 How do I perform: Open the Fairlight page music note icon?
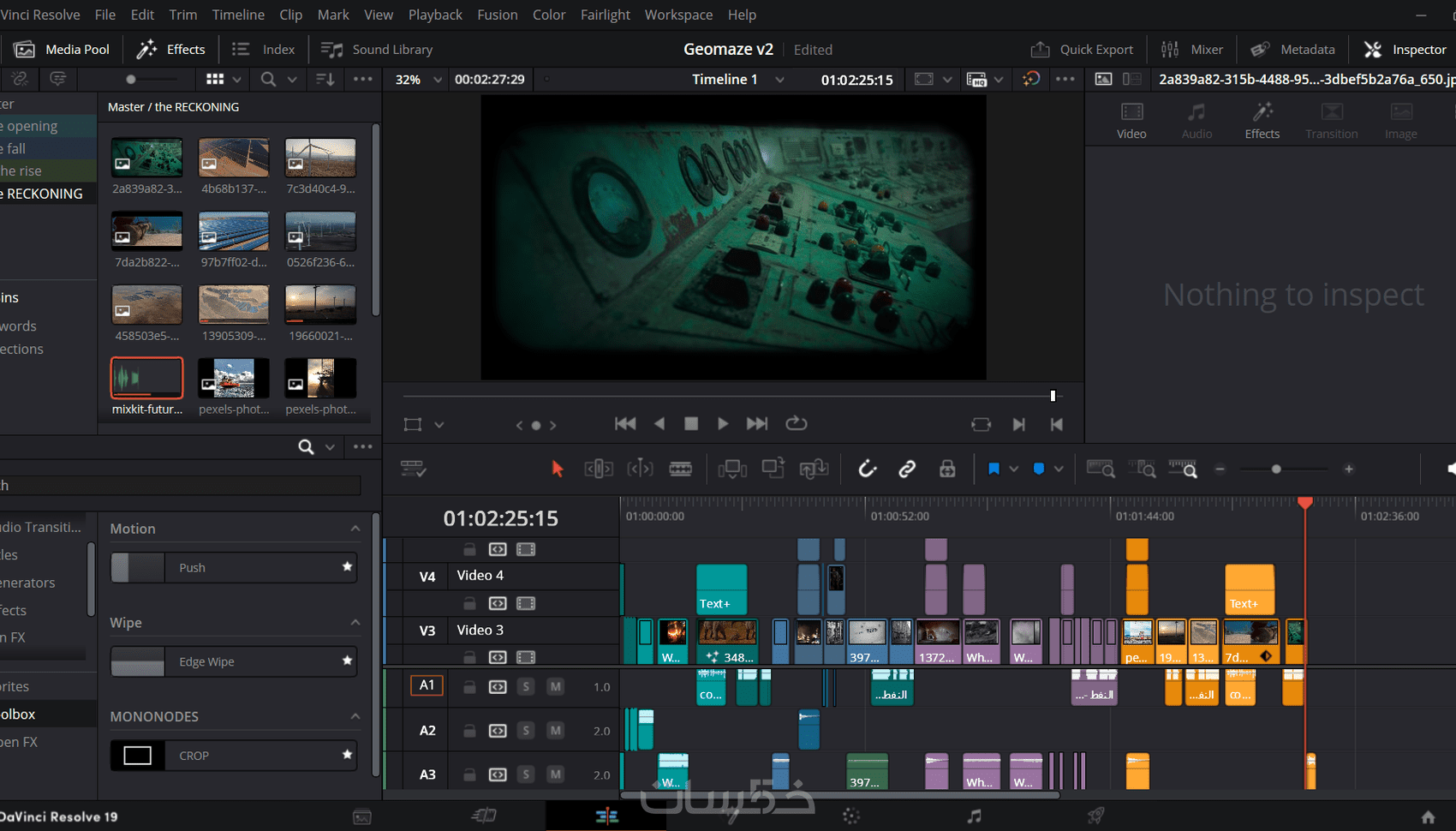point(974,816)
